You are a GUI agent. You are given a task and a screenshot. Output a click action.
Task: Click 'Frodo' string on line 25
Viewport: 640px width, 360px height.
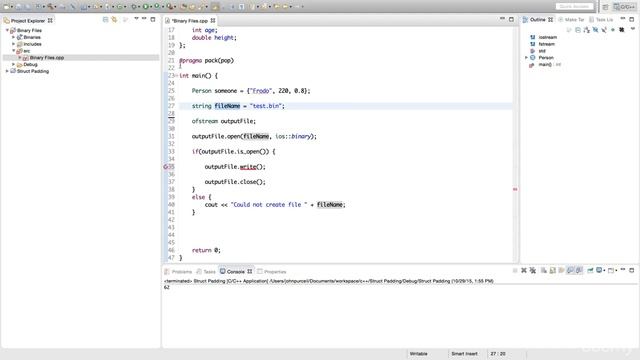coord(261,91)
